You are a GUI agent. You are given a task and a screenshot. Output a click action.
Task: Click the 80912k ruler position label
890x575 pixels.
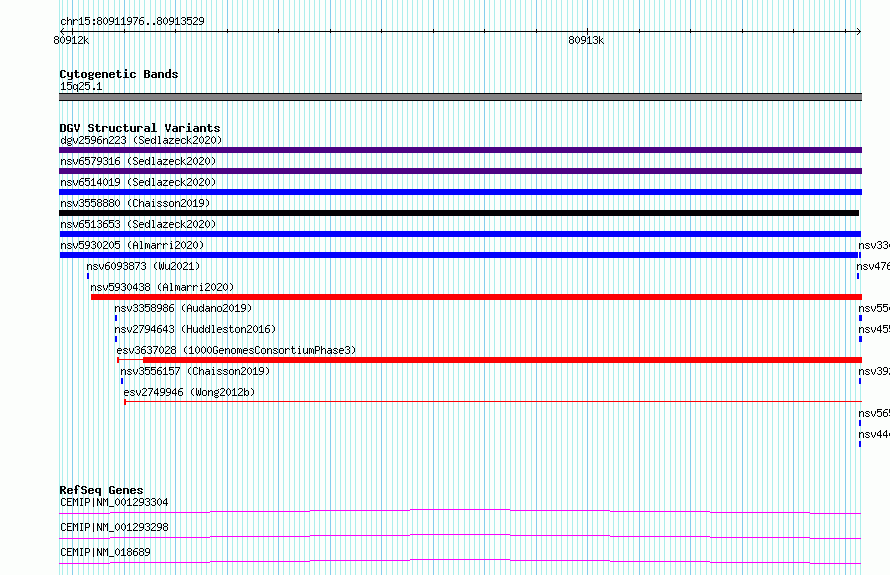tap(71, 40)
